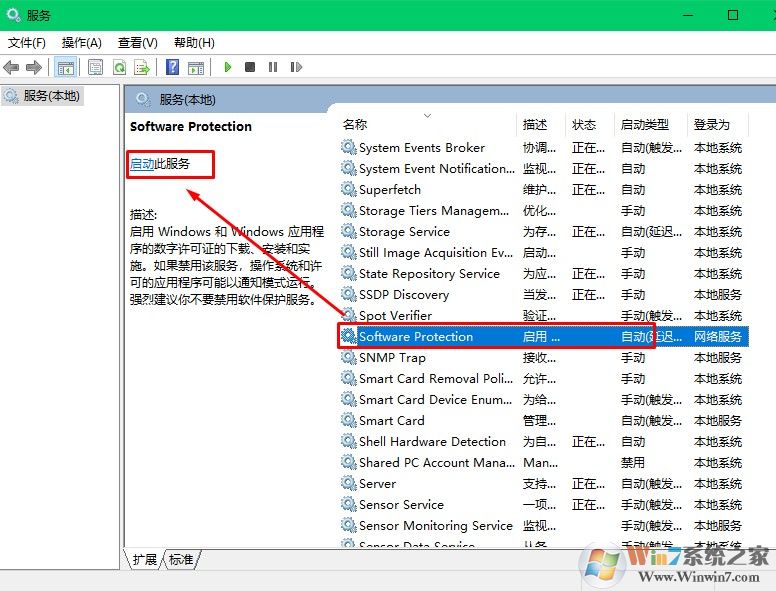Switch to the 标准 tab
Image resolution: width=776 pixels, height=591 pixels.
(x=181, y=560)
